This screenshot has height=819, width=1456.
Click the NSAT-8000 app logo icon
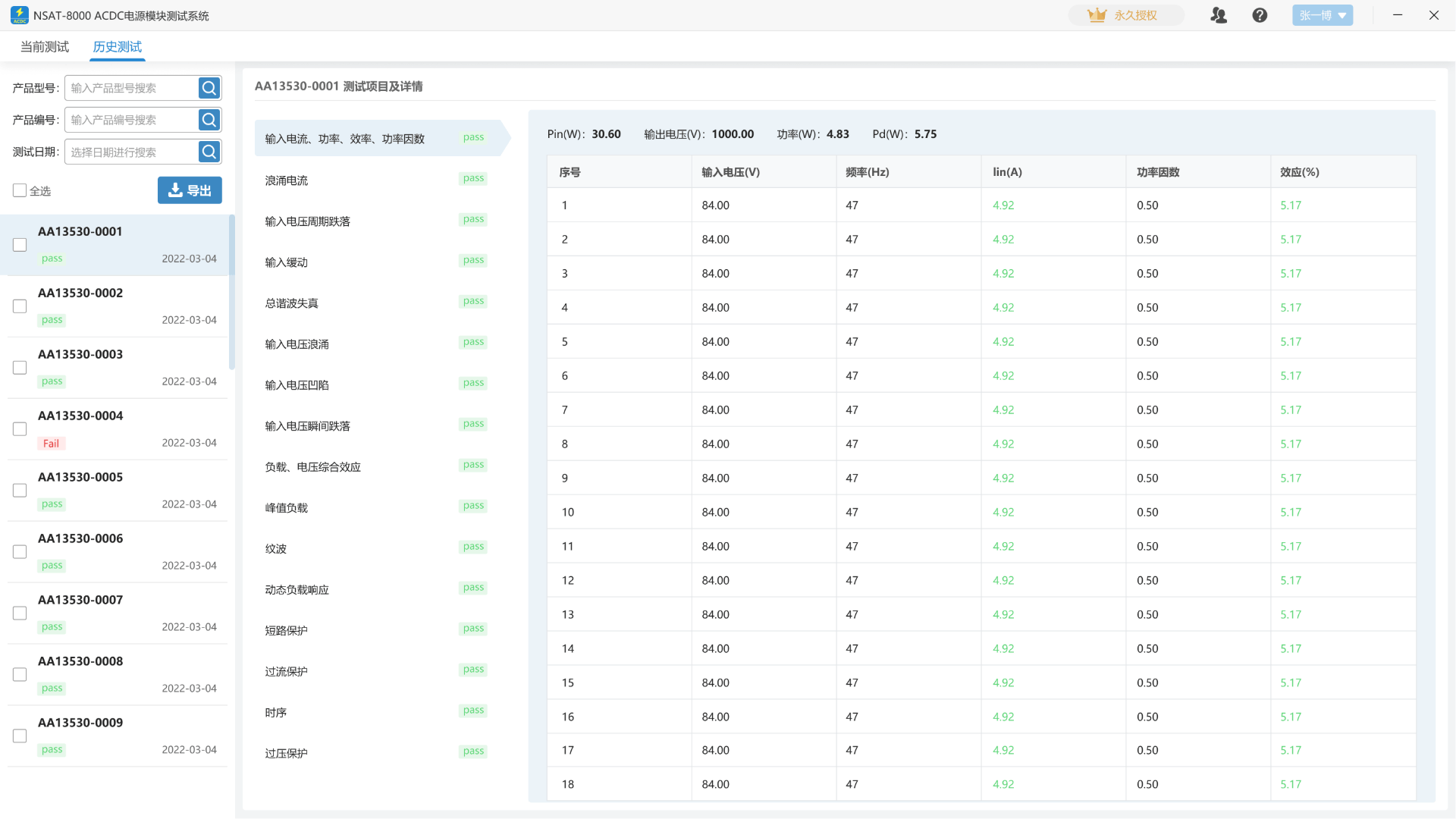(x=19, y=15)
